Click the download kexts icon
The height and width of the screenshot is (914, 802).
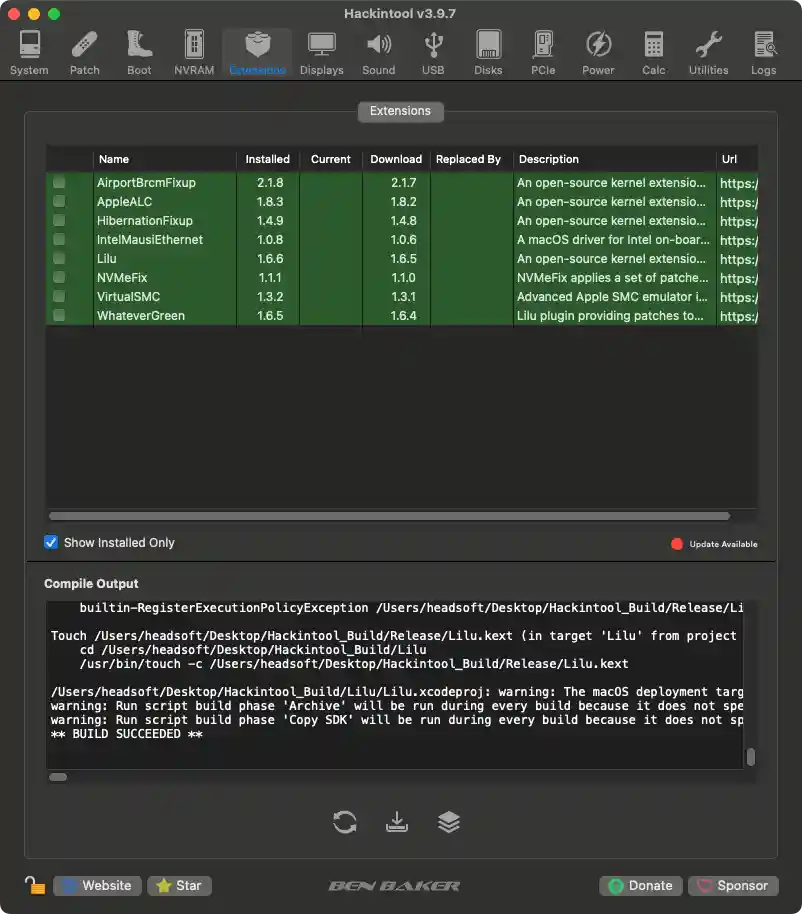point(396,821)
